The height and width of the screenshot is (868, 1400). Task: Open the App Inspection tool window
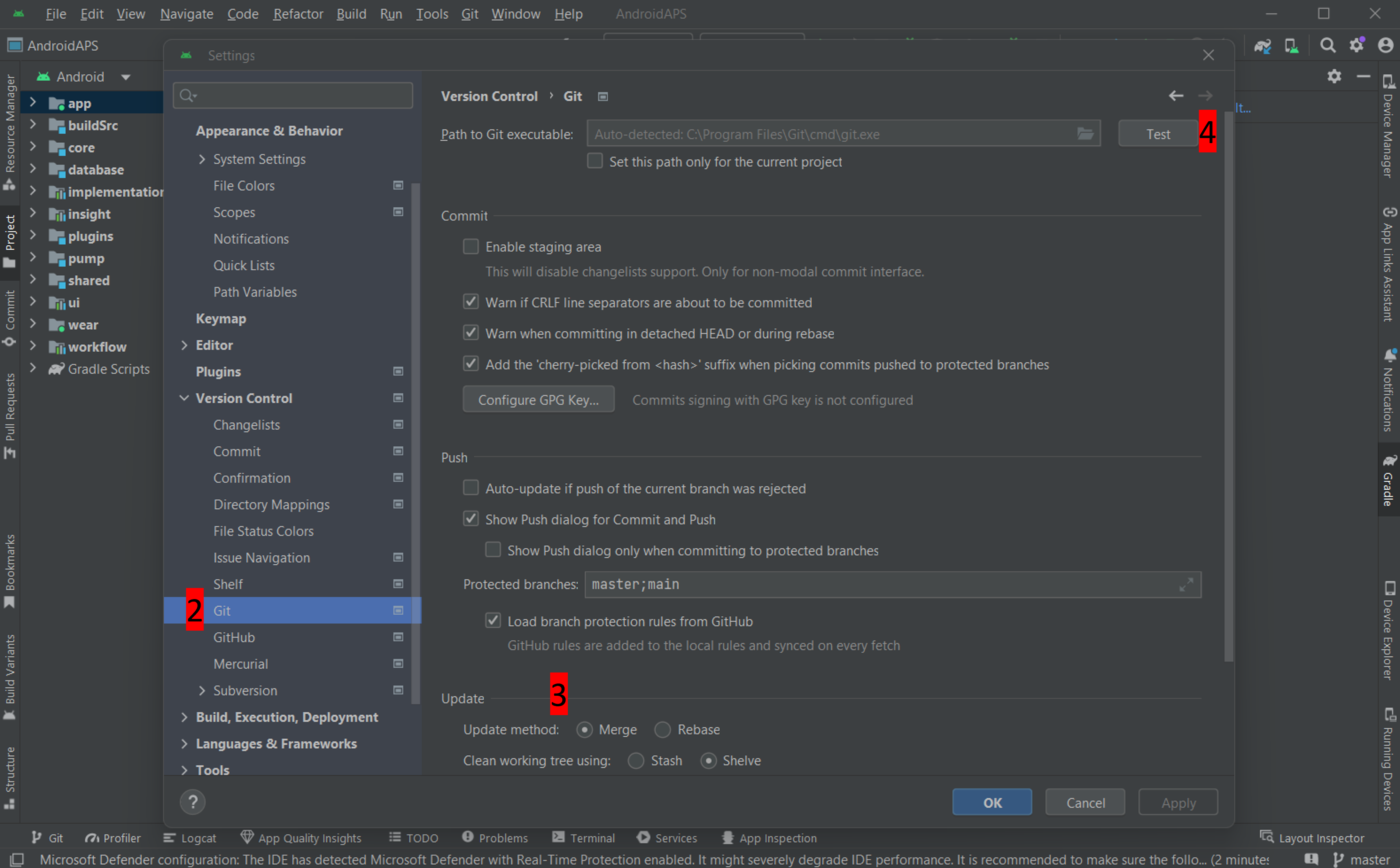pyautogui.click(x=769, y=838)
